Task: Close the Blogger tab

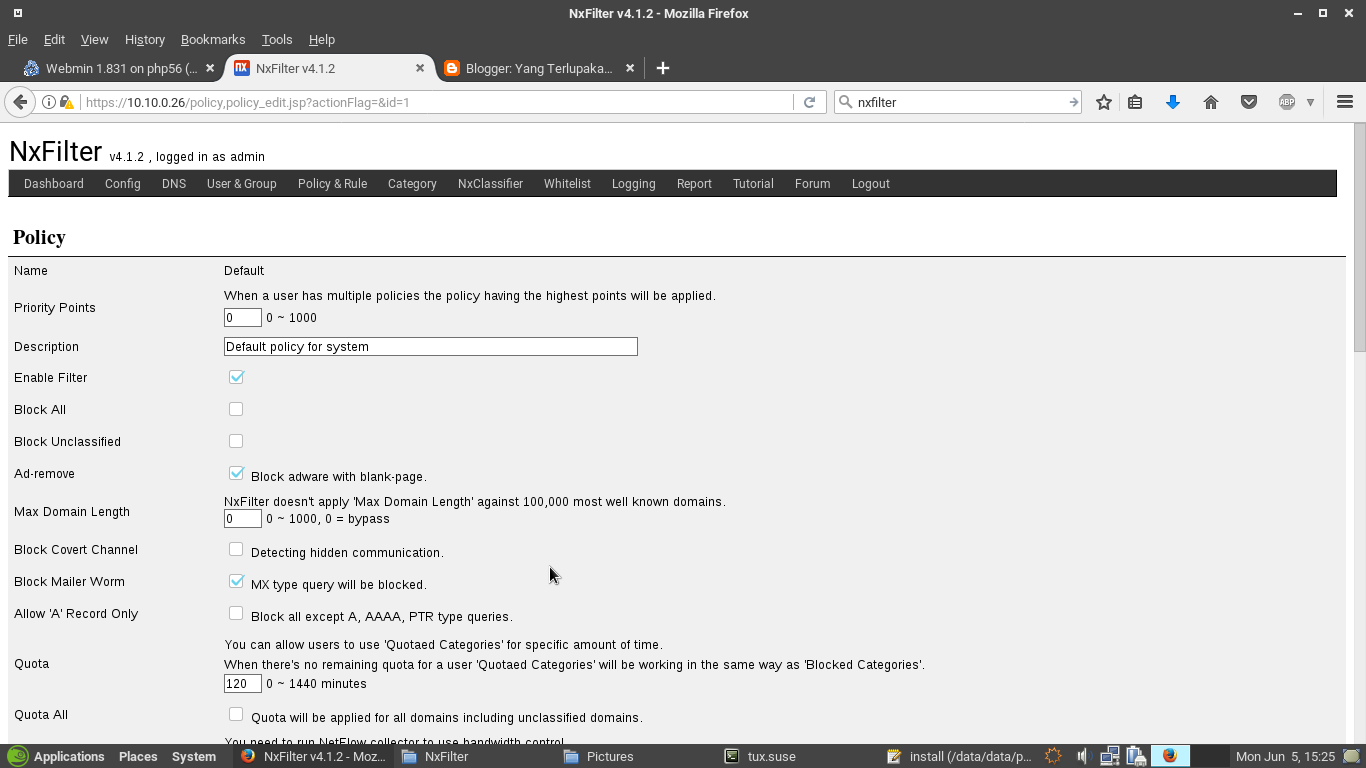Action: (630, 68)
